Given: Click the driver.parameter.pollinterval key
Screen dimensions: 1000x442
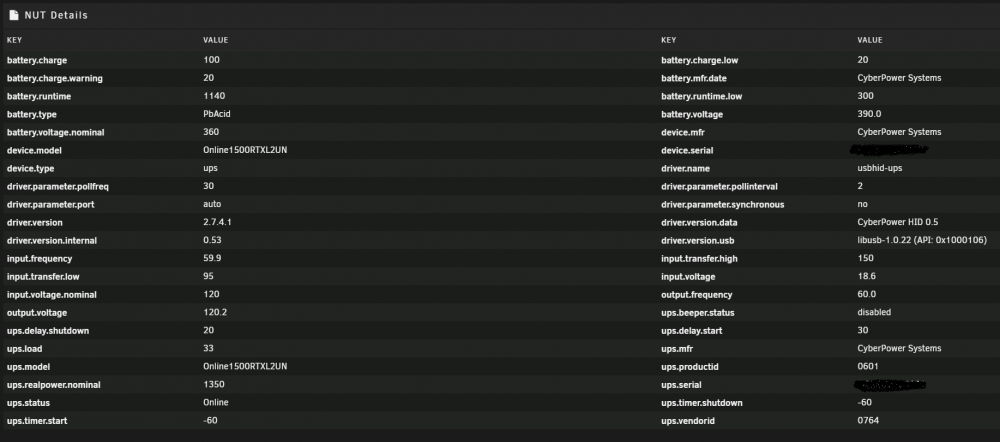Looking at the screenshot, I should (x=719, y=186).
